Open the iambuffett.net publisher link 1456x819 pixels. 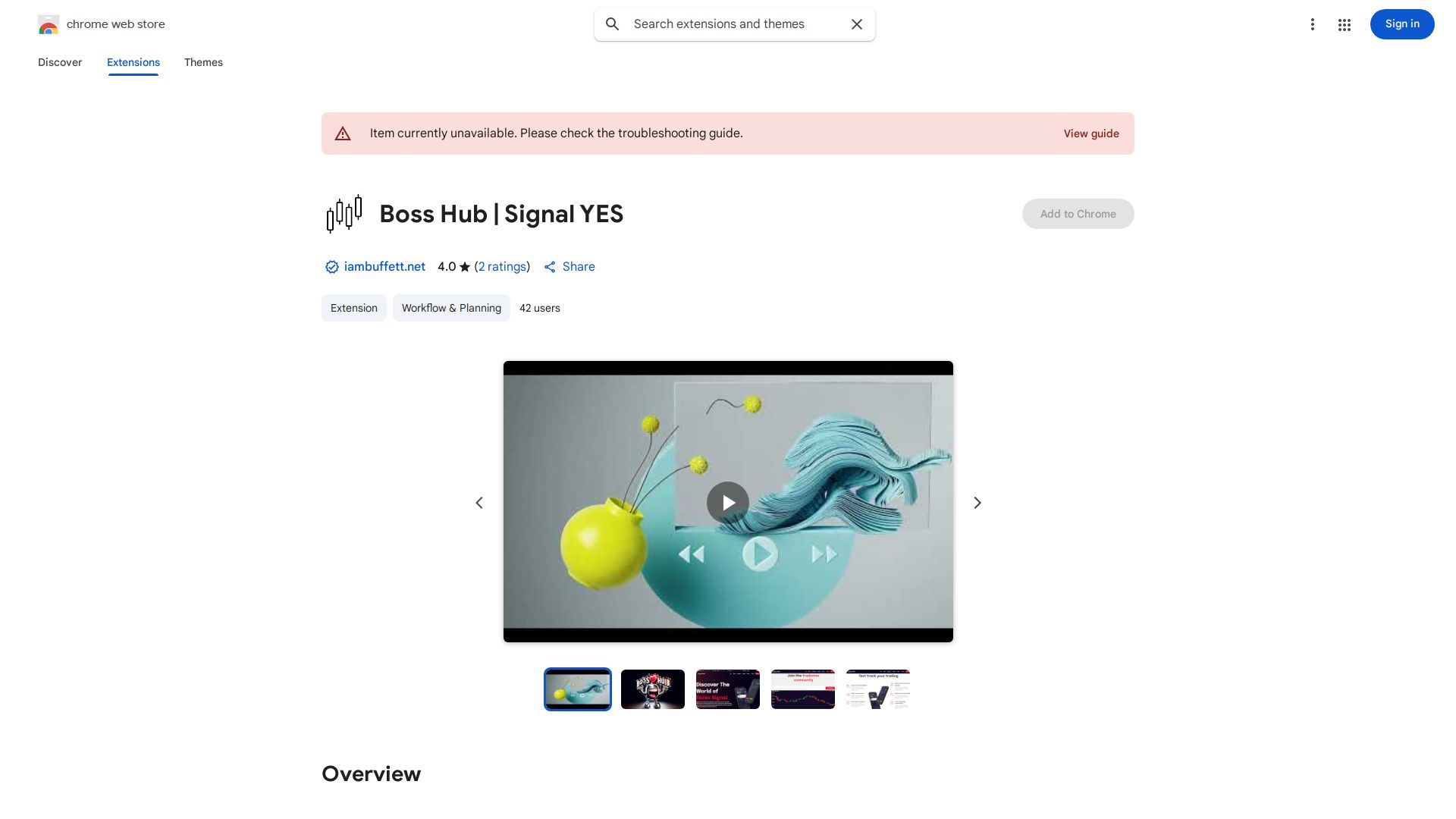384,267
